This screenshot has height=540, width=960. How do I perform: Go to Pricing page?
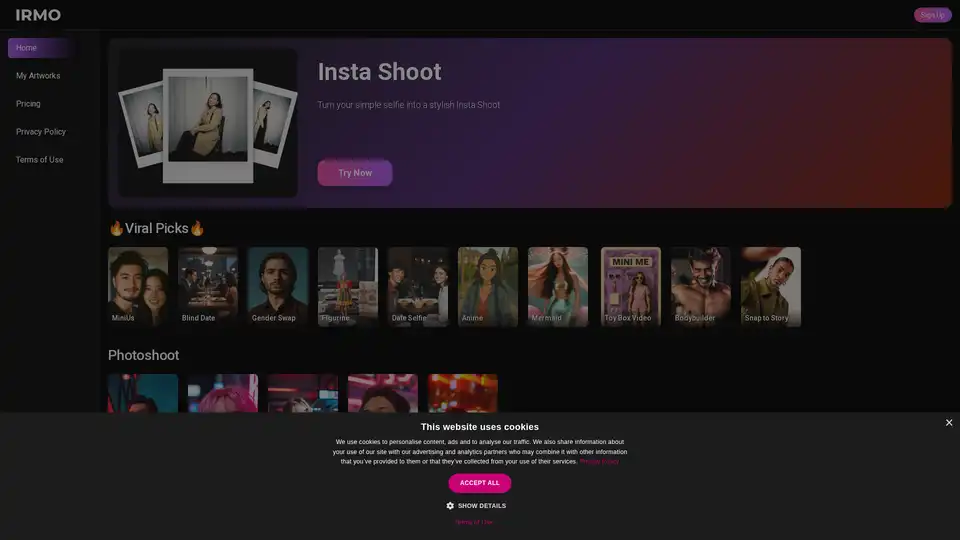click(28, 104)
